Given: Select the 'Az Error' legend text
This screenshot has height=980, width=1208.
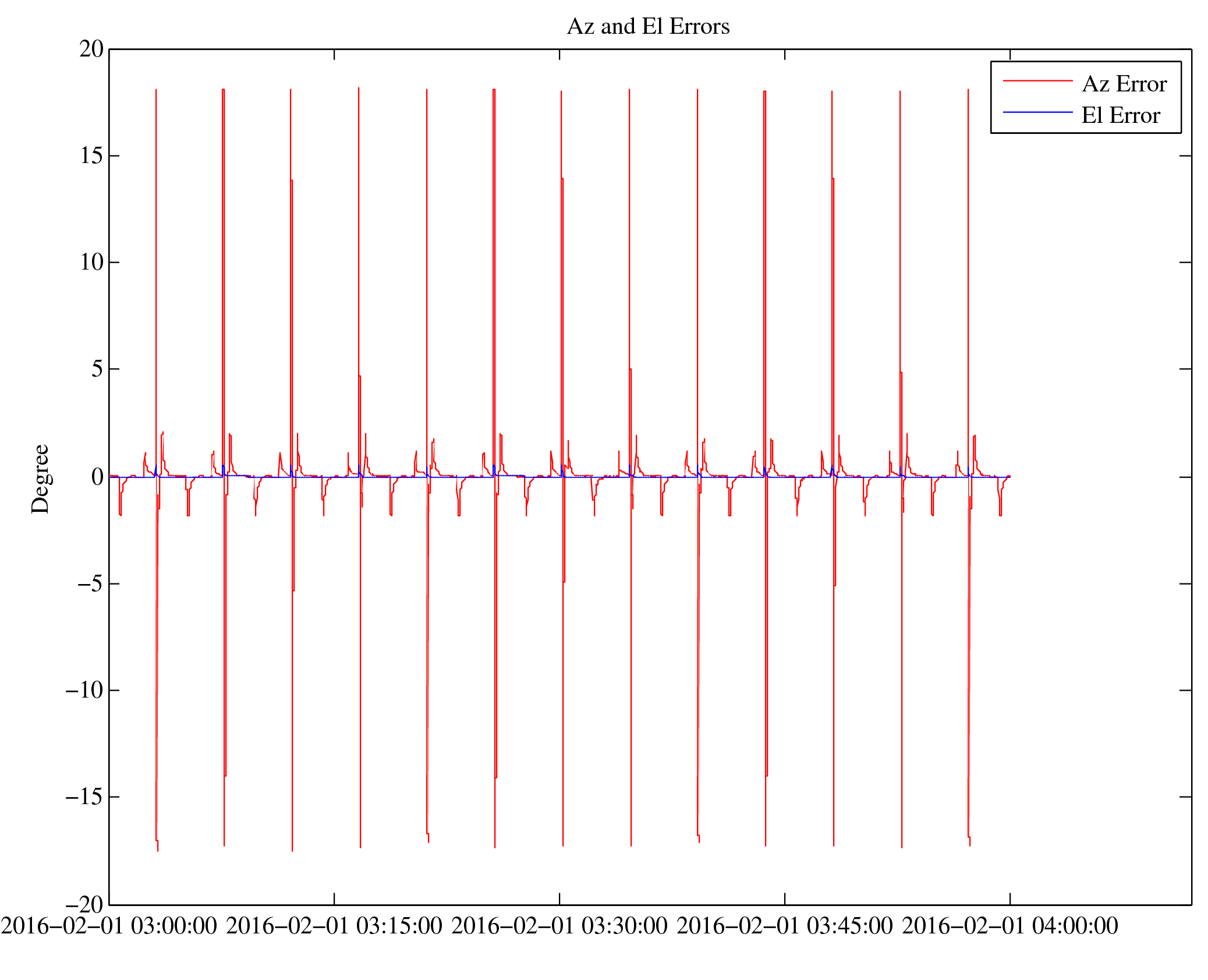Looking at the screenshot, I should point(1124,84).
